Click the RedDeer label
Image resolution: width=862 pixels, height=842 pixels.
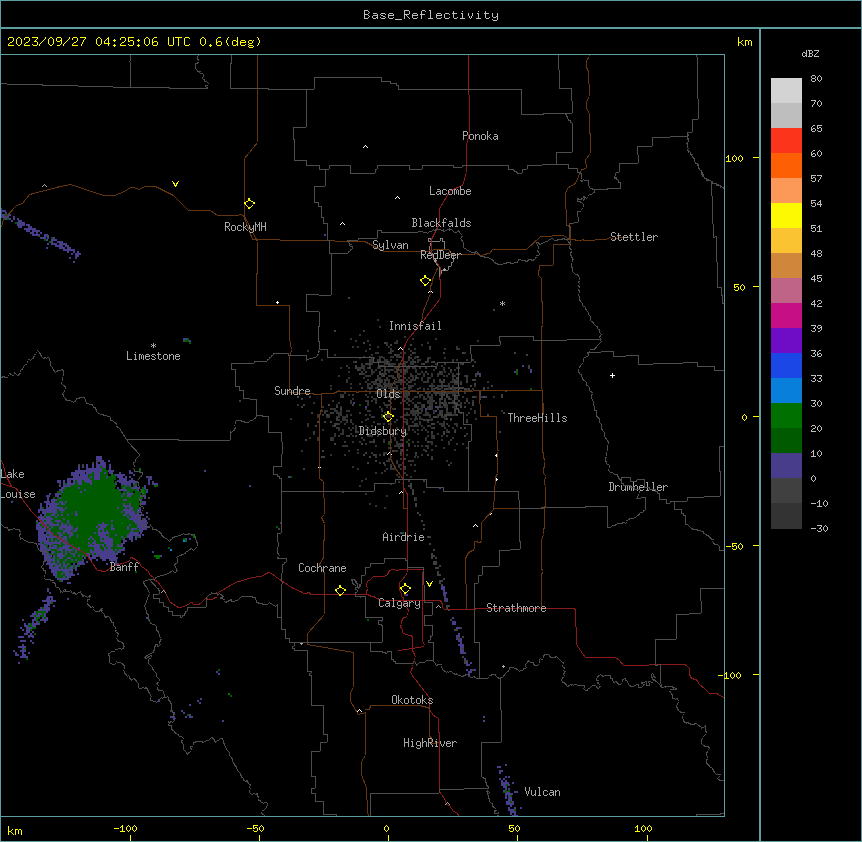point(441,255)
